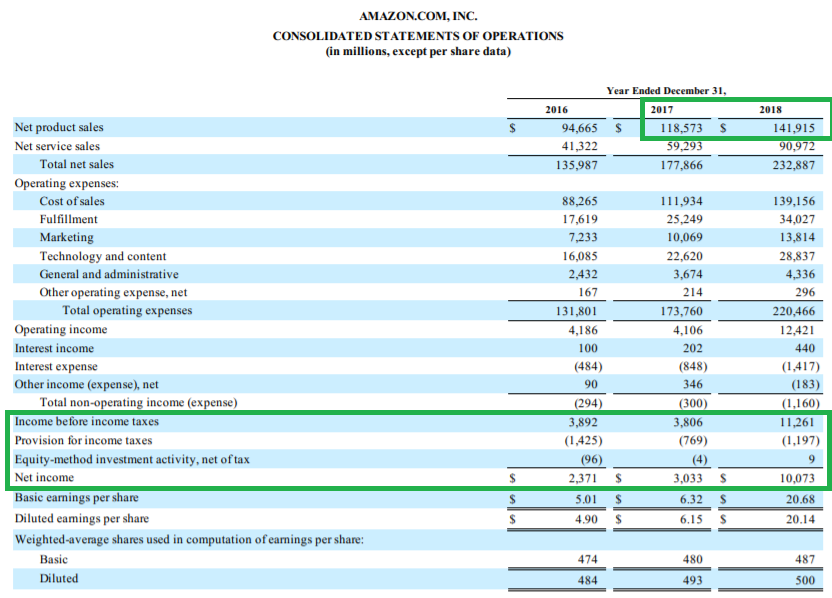Select Total net sales value 232,887
The width and height of the screenshot is (832, 598).
click(x=793, y=165)
